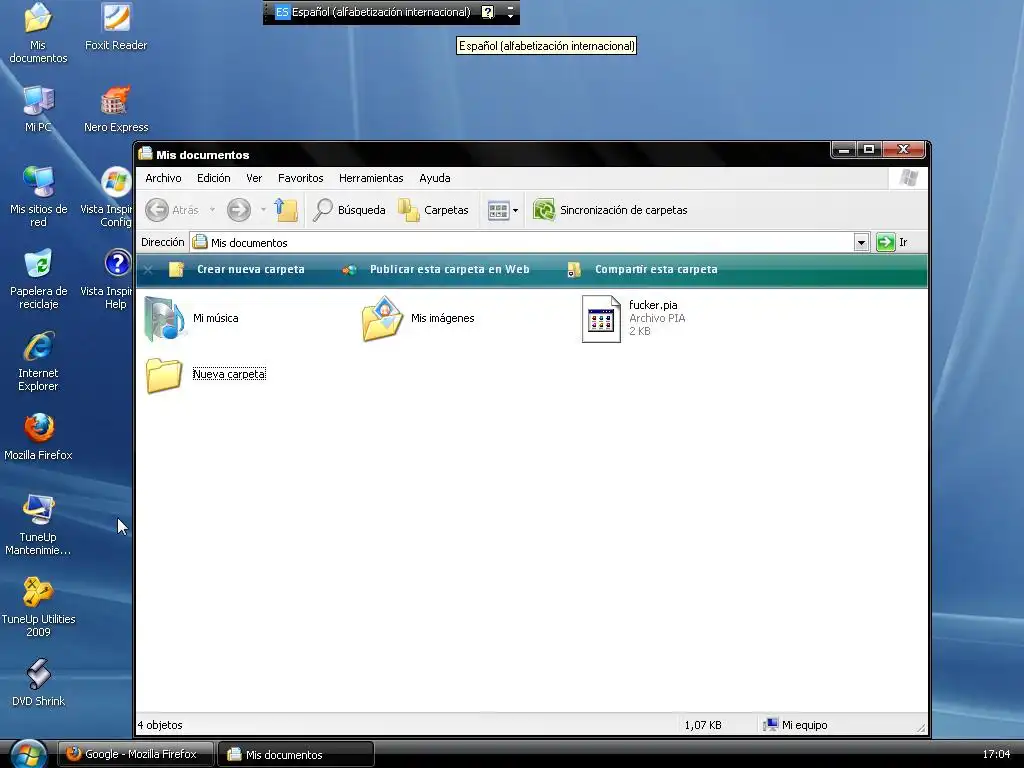
Task: Open Vista Inspirat Help shortcut
Action: [x=108, y=279]
